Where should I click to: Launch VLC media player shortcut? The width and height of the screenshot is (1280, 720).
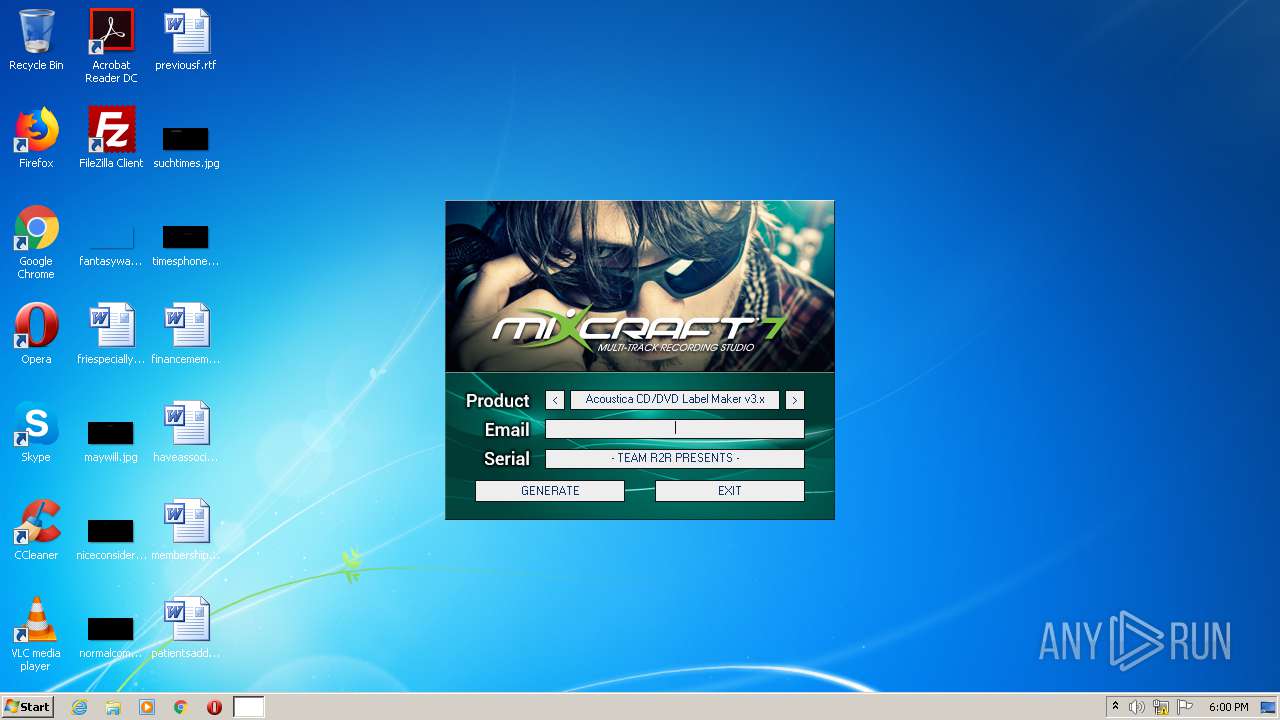[x=36, y=634]
